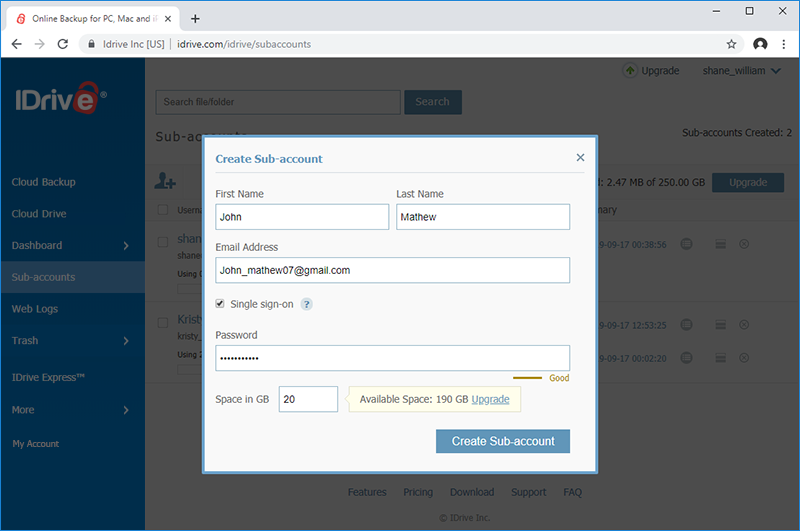Open the shane_william account dropdown
The height and width of the screenshot is (531, 800).
point(741,71)
